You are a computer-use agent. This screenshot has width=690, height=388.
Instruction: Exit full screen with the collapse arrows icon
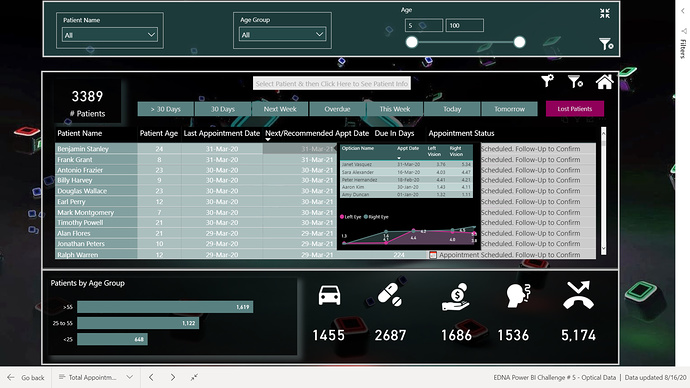194,377
